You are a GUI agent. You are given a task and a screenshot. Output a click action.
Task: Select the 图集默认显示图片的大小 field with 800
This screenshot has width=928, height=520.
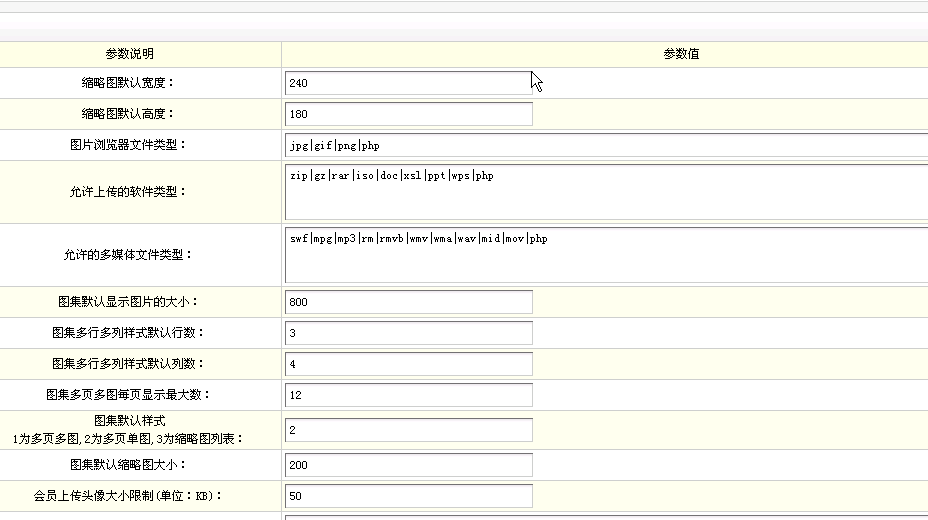click(408, 302)
